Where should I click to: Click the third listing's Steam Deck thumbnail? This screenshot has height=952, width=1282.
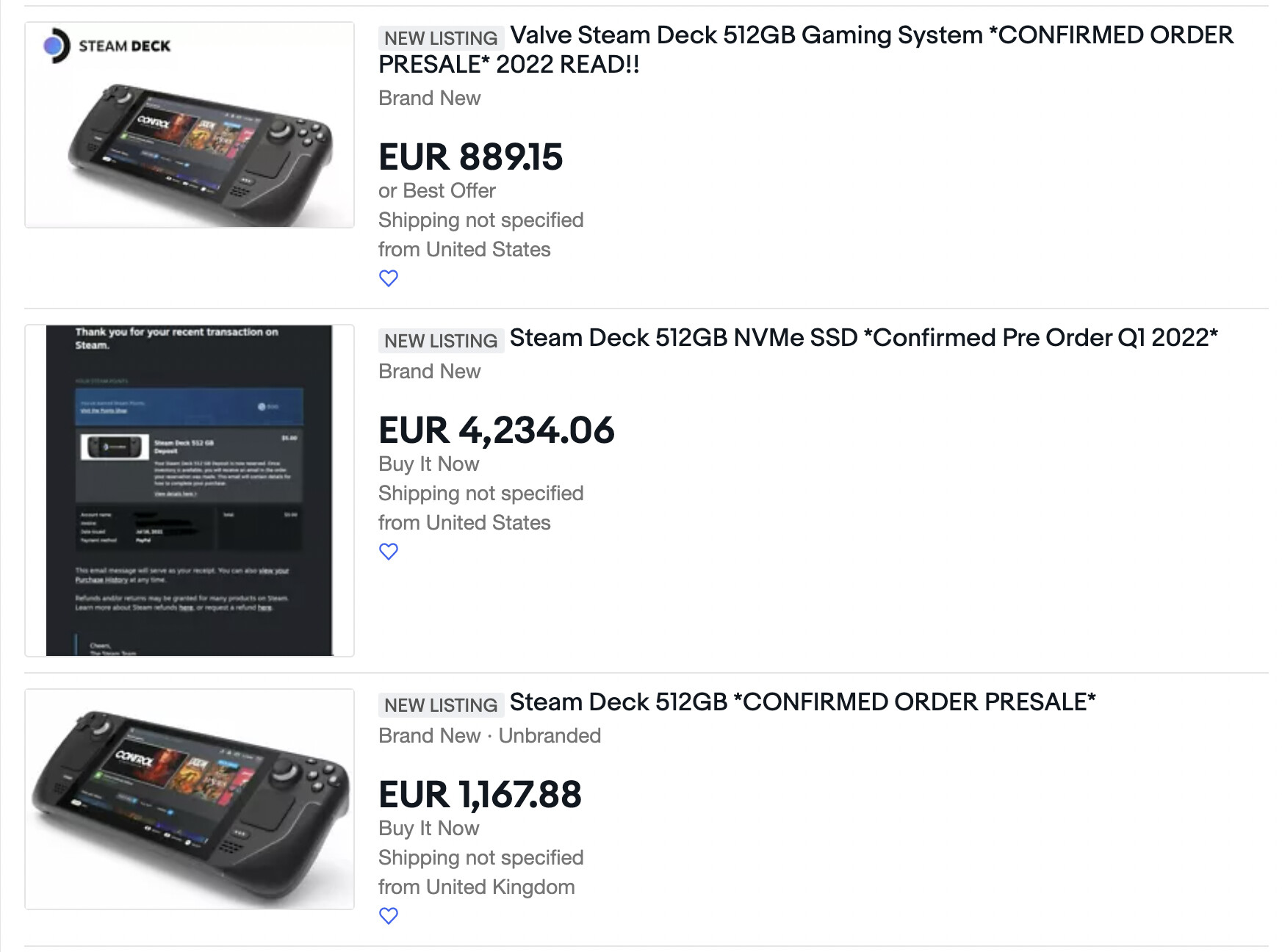(190, 799)
